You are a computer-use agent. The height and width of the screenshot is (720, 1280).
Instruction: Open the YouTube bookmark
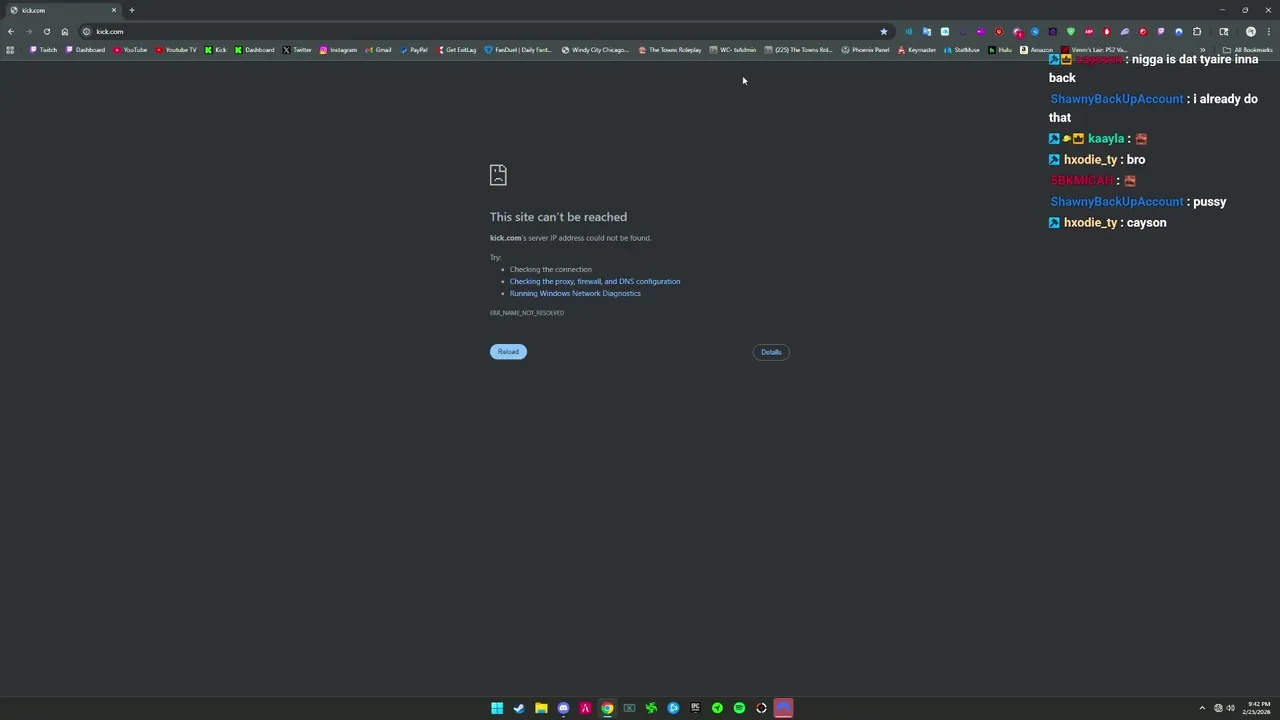click(x=131, y=50)
